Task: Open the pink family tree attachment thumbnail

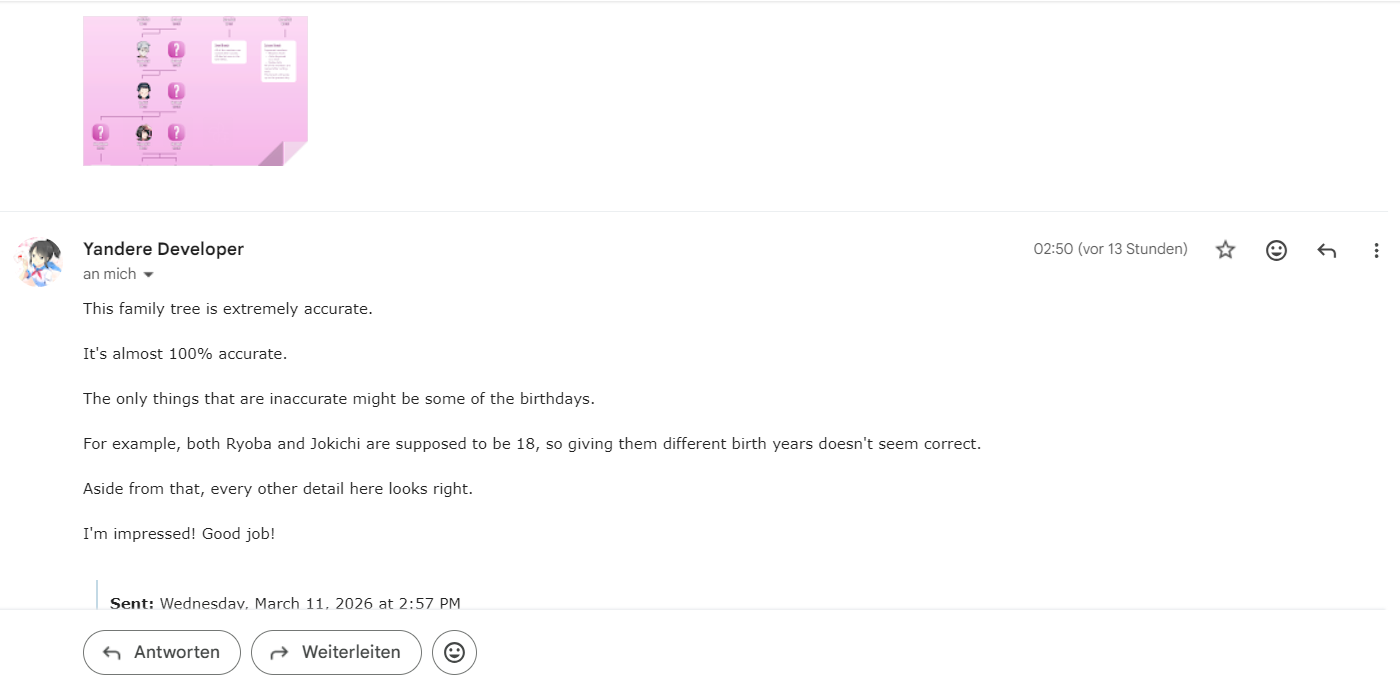Action: (x=195, y=90)
